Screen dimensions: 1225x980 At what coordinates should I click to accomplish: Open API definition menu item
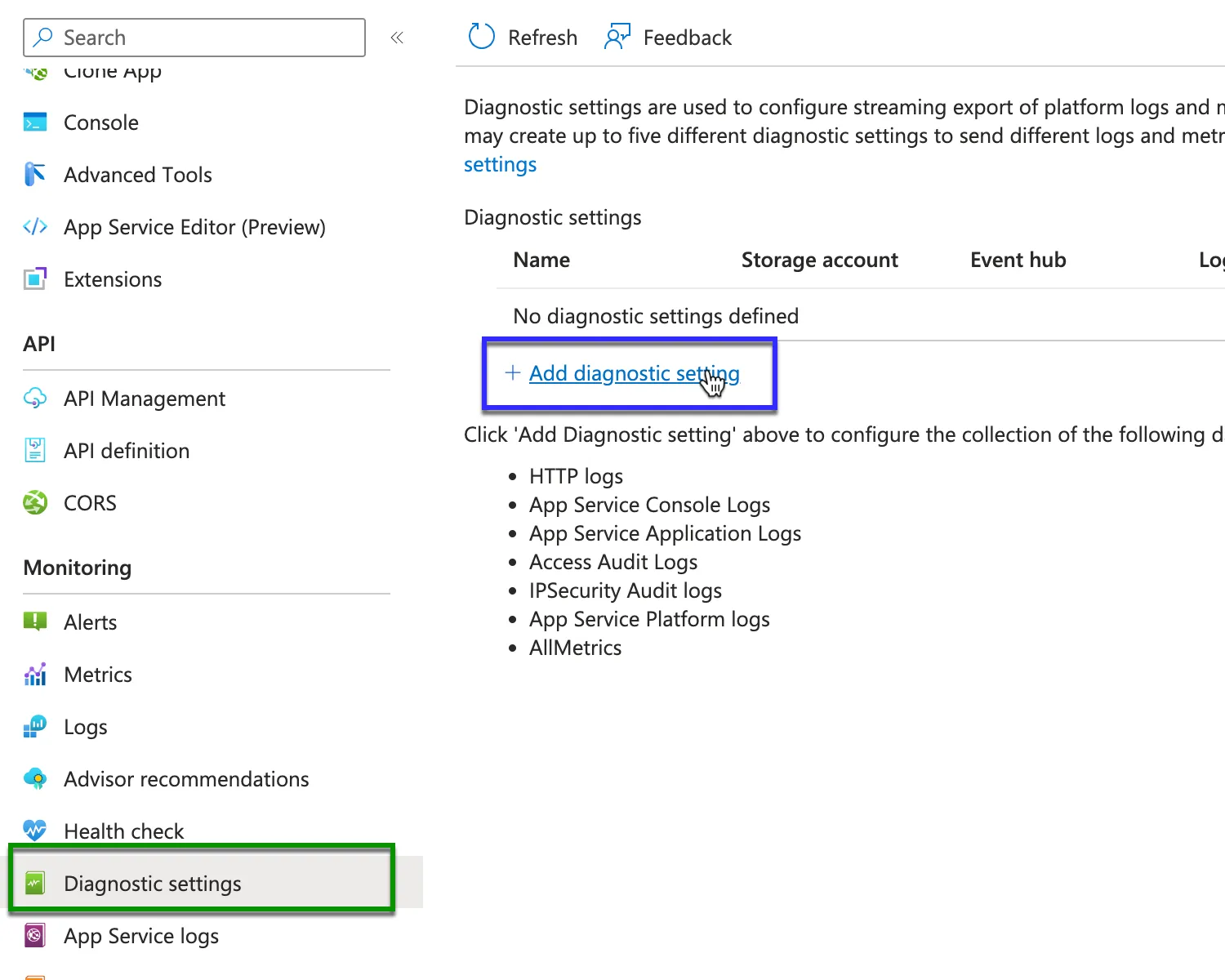coord(127,451)
